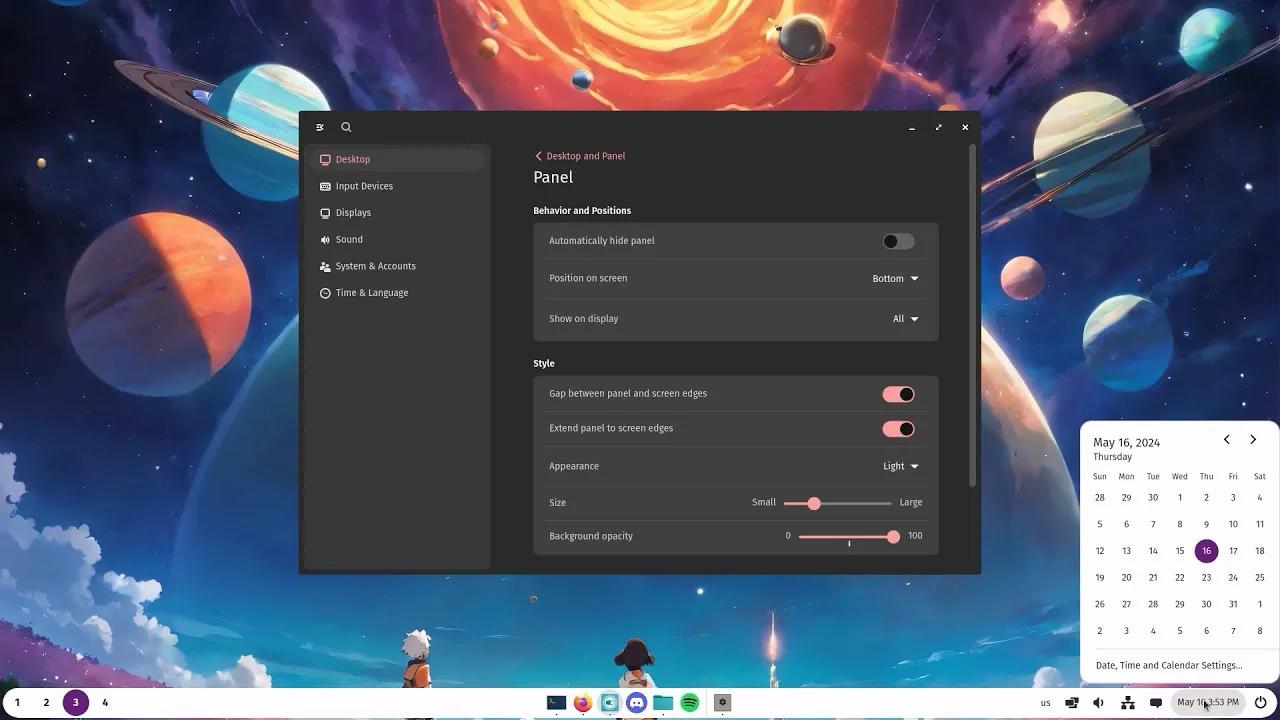Expand the Show on display dropdown
Viewport: 1280px width, 720px height.
(x=903, y=318)
